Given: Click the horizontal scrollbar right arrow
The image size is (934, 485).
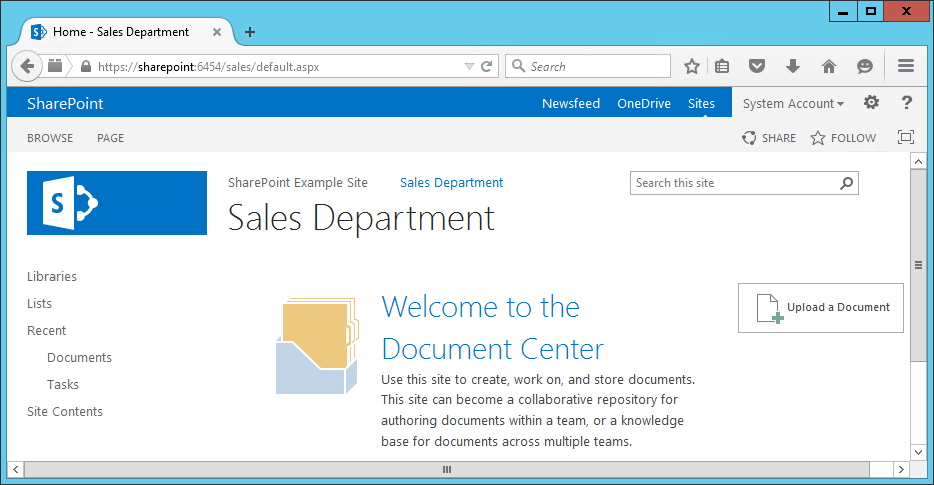Looking at the screenshot, I should click(x=901, y=470).
